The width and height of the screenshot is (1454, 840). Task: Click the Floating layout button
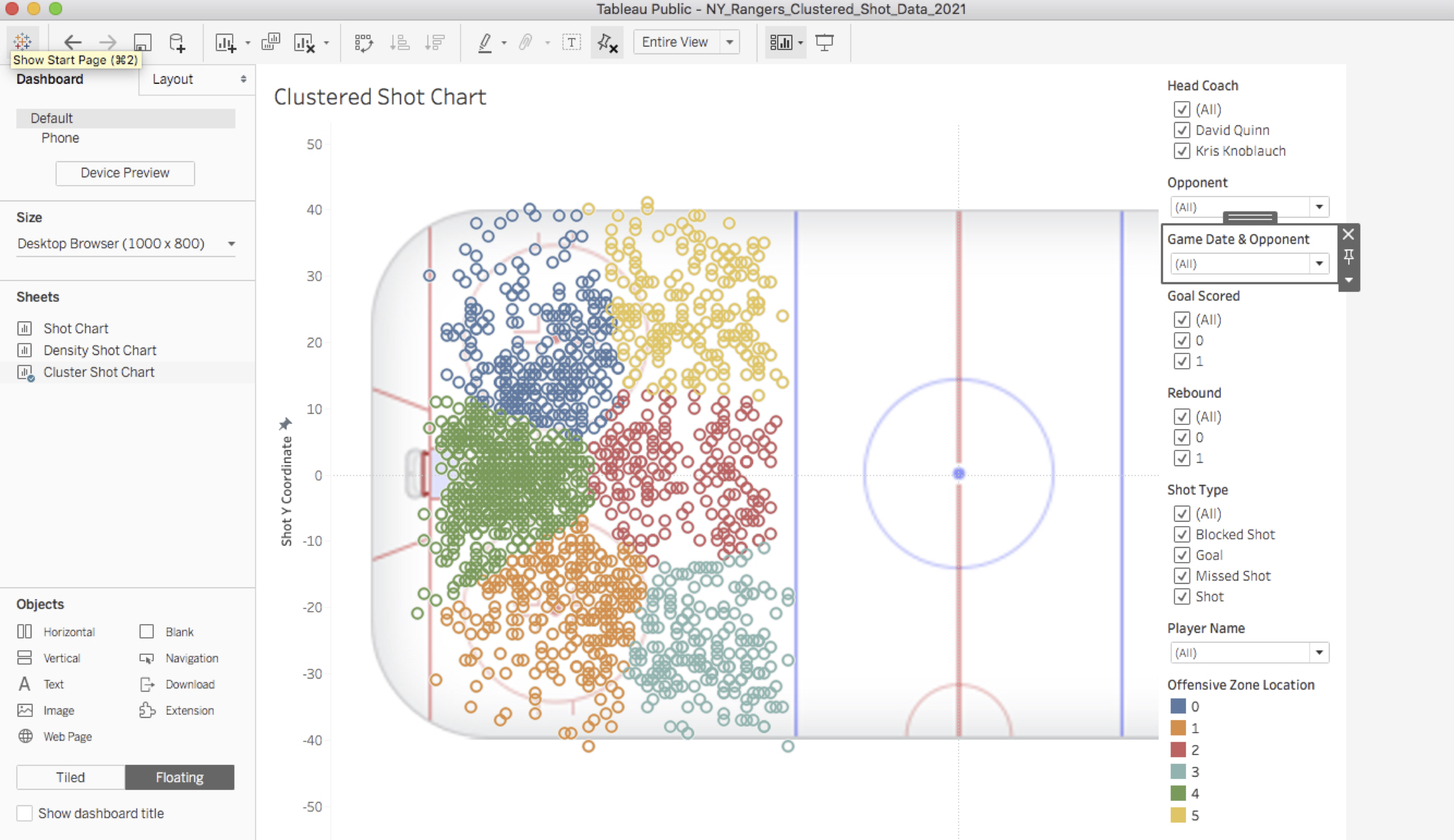coord(179,777)
